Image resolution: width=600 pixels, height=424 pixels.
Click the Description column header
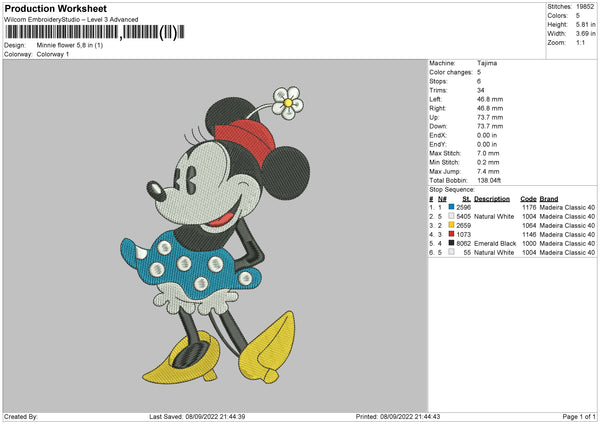pos(492,198)
